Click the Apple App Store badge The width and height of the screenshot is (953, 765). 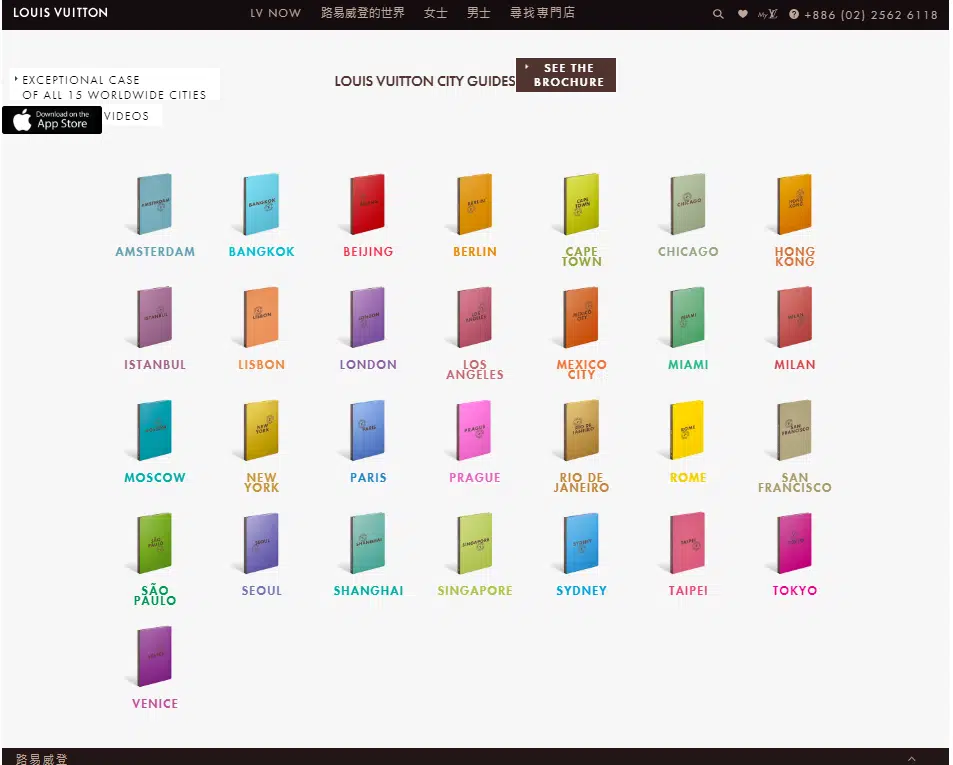coord(52,120)
